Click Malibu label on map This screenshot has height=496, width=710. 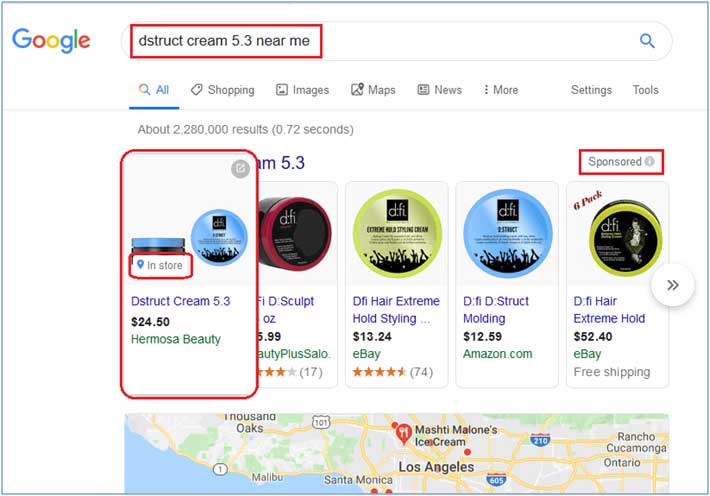click(x=267, y=477)
